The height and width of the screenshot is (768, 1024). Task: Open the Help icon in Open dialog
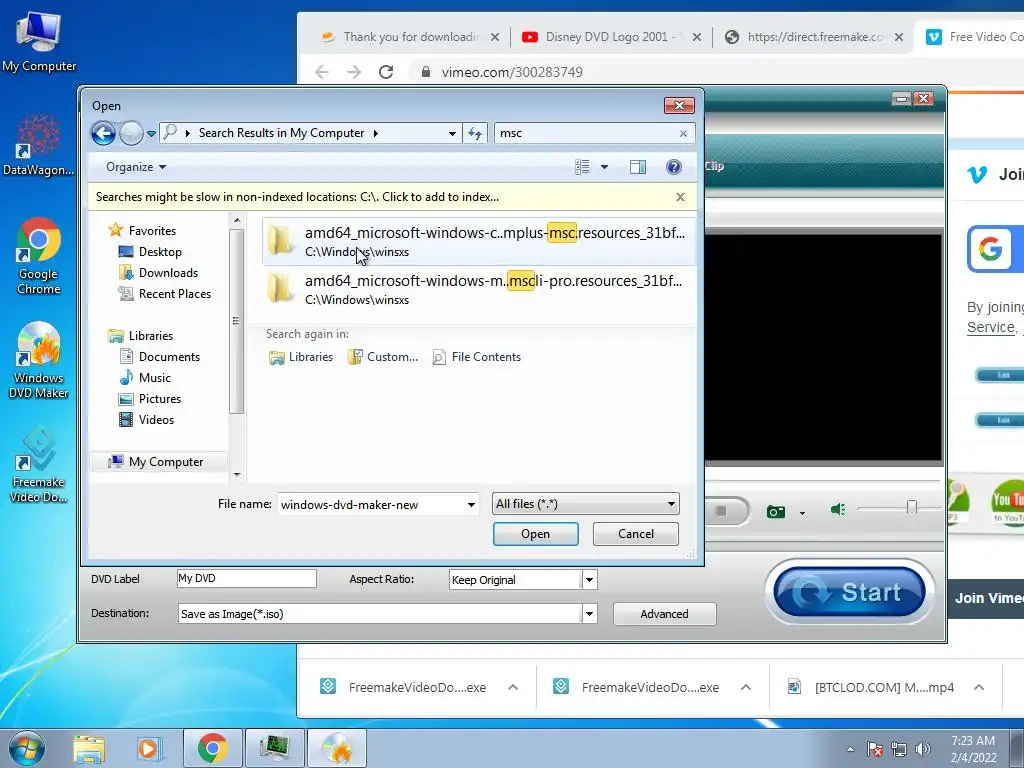tap(674, 167)
